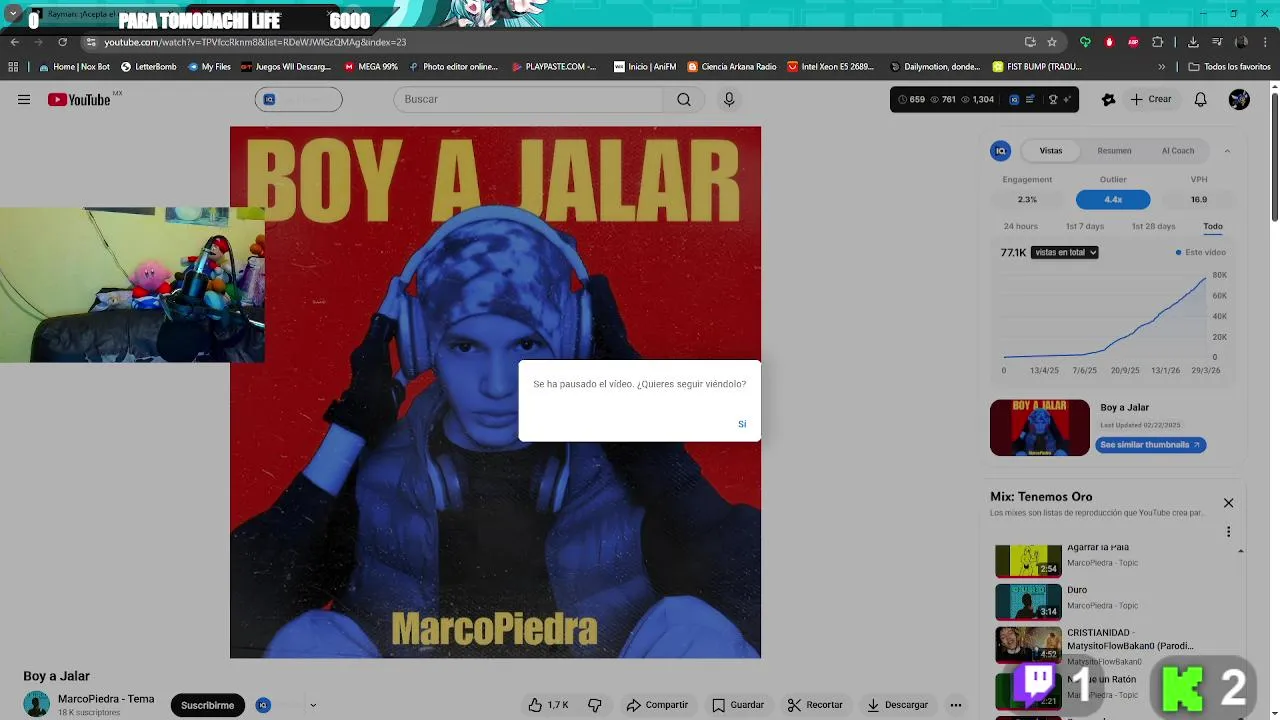Click the vidIQ star icon beside Crear
Image resolution: width=1280 pixels, height=720 pixels.
pyautogui.click(x=1108, y=99)
